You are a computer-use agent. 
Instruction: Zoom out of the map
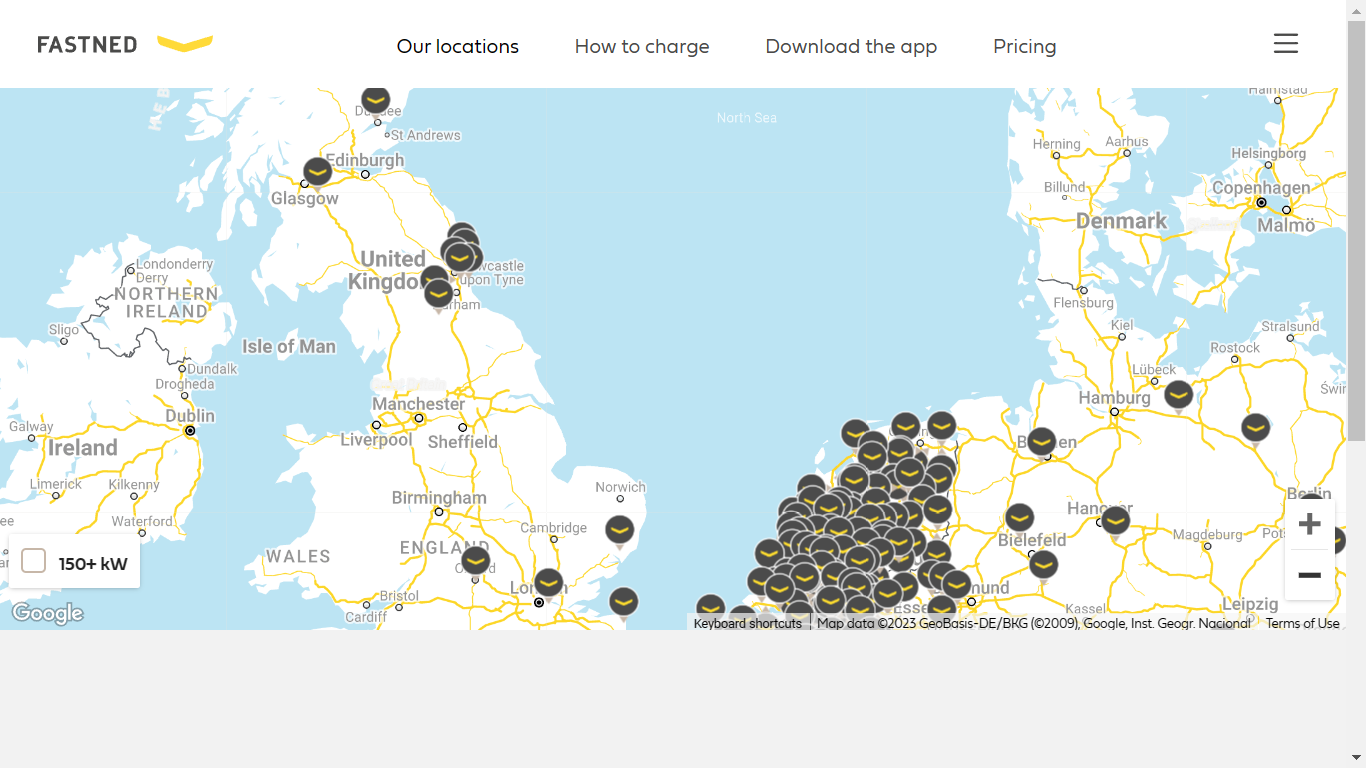tap(1310, 575)
